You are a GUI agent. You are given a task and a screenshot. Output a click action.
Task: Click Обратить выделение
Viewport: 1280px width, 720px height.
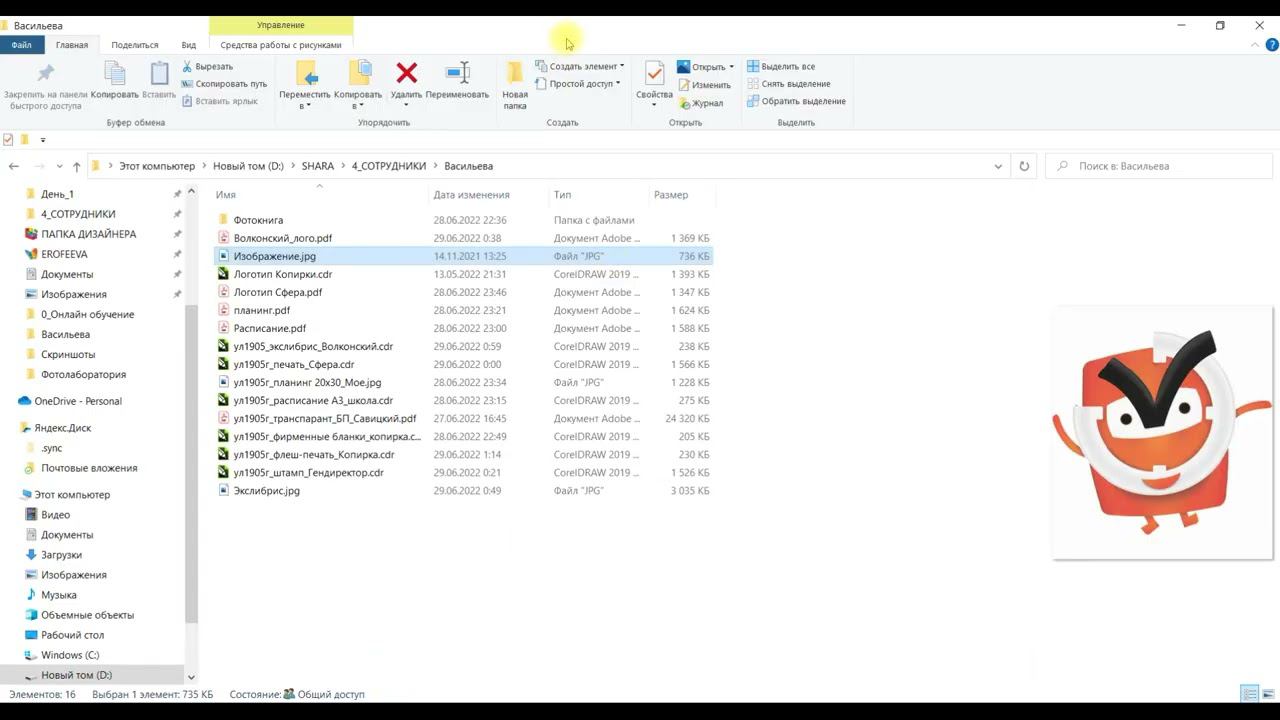point(796,101)
